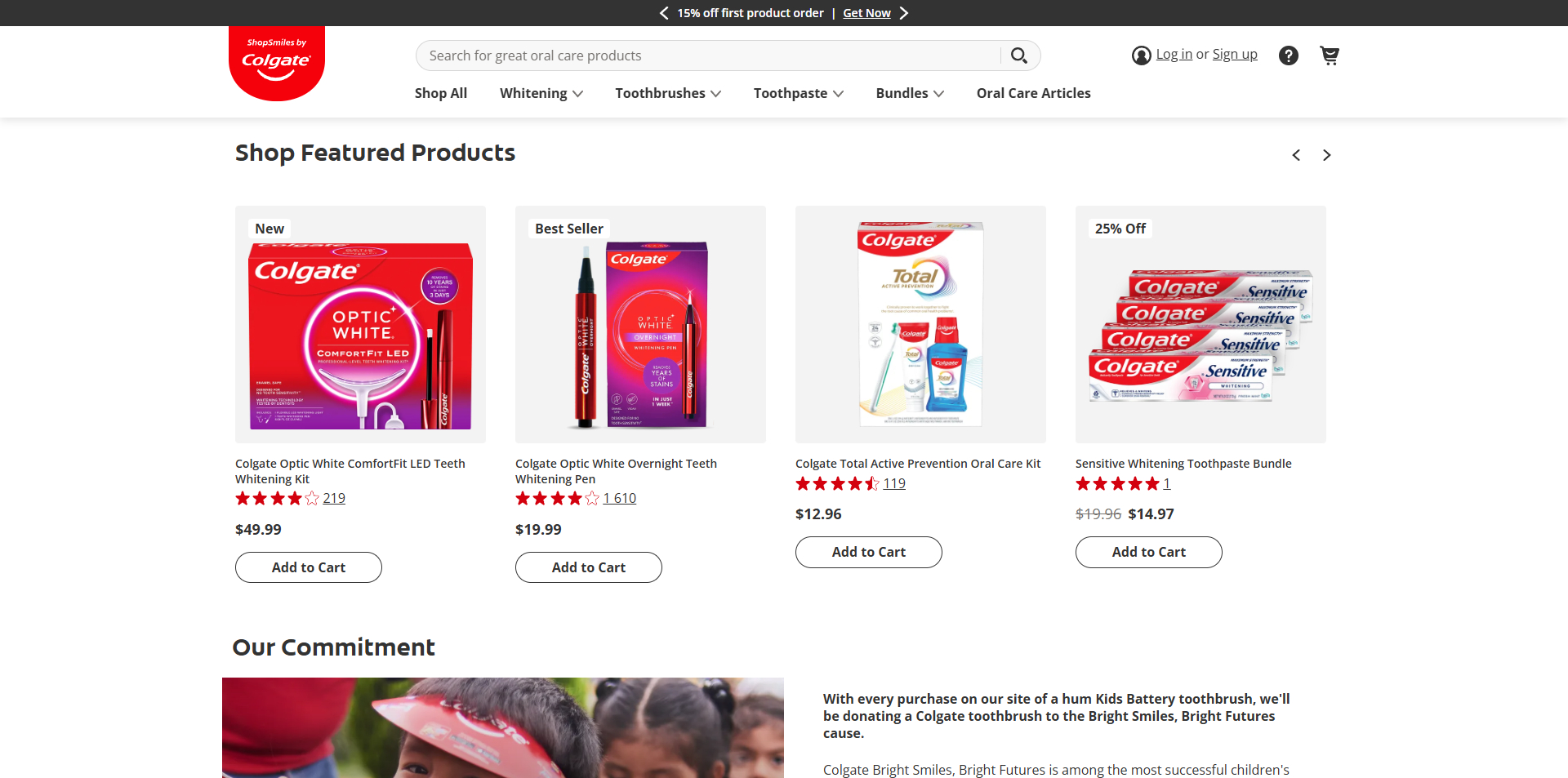Open the Shop All menu item
1568x778 pixels.
pos(441,93)
